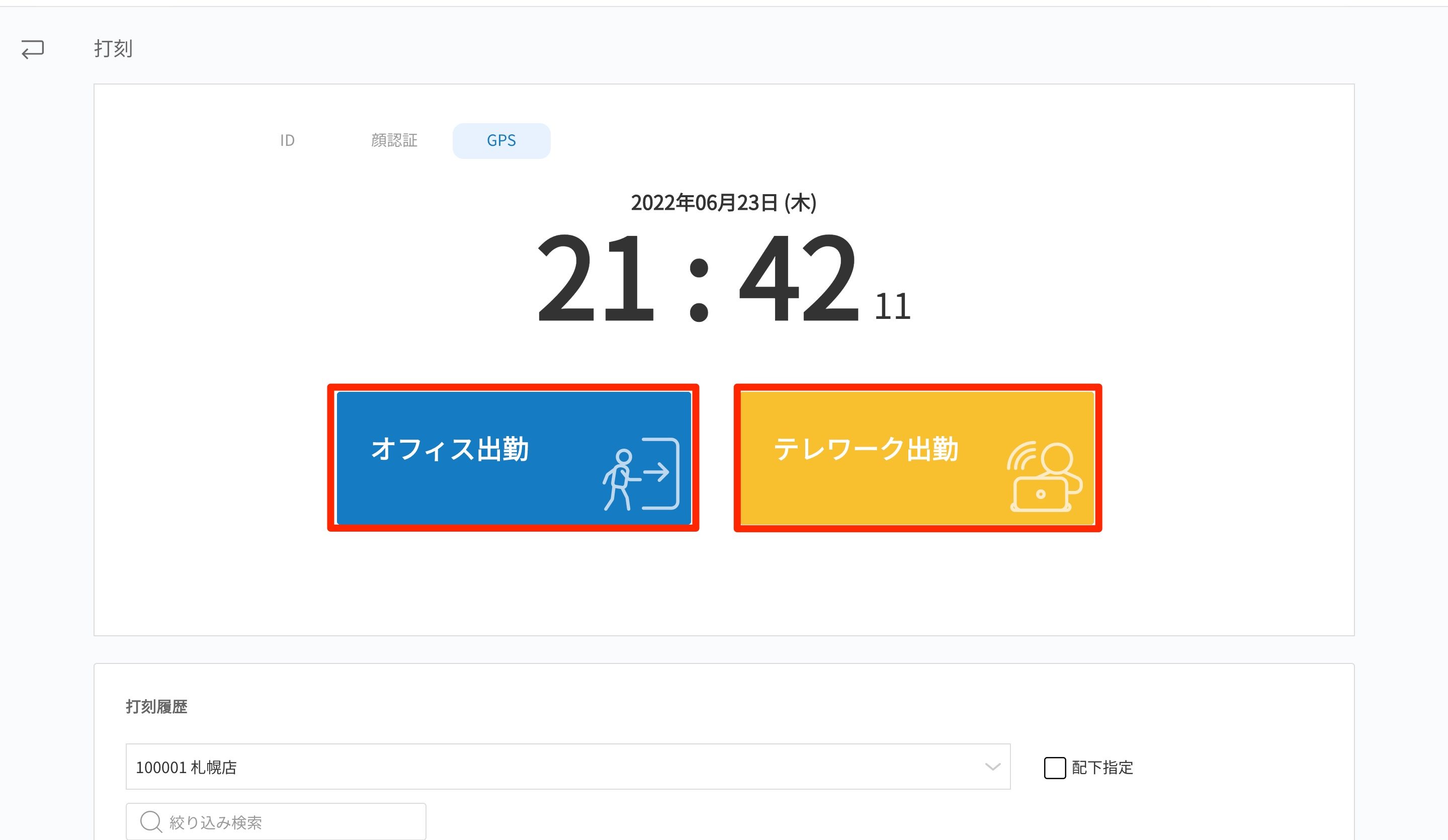The image size is (1448, 840).
Task: Switch to the 顔認証 tab
Action: click(x=394, y=141)
